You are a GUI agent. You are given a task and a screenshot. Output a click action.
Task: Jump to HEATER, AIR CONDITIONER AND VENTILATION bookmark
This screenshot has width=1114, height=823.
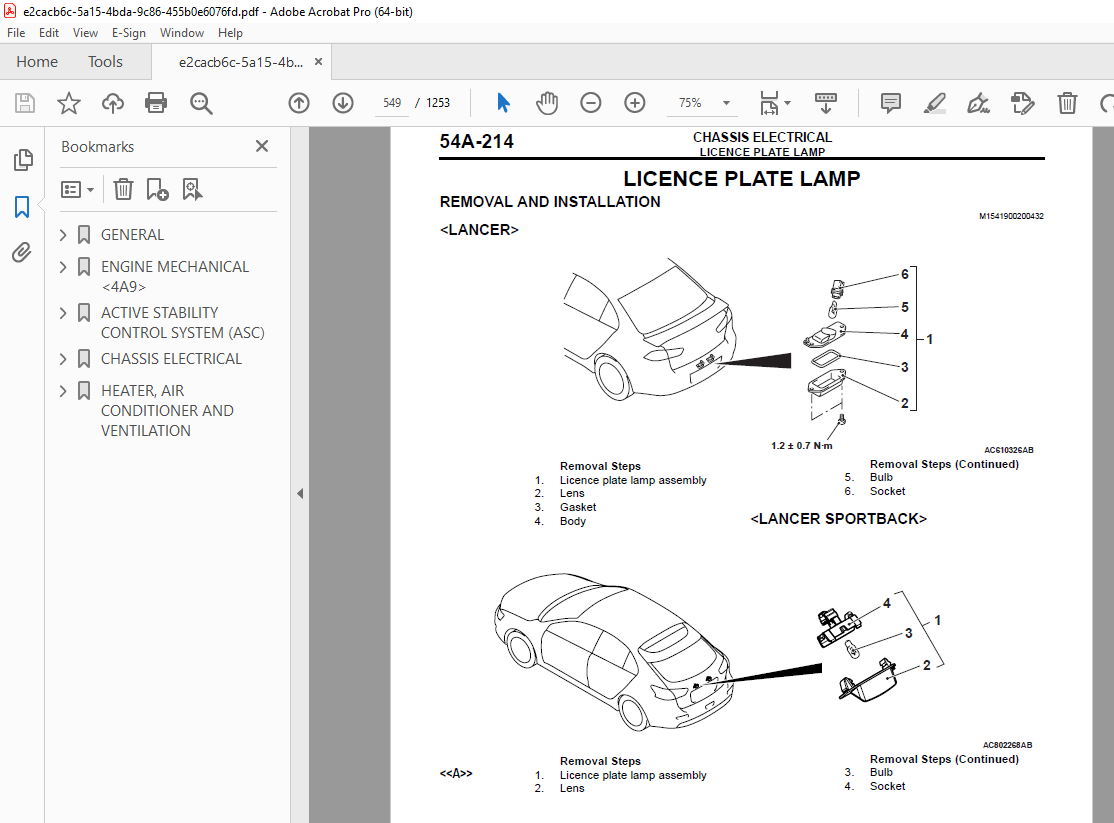[167, 411]
